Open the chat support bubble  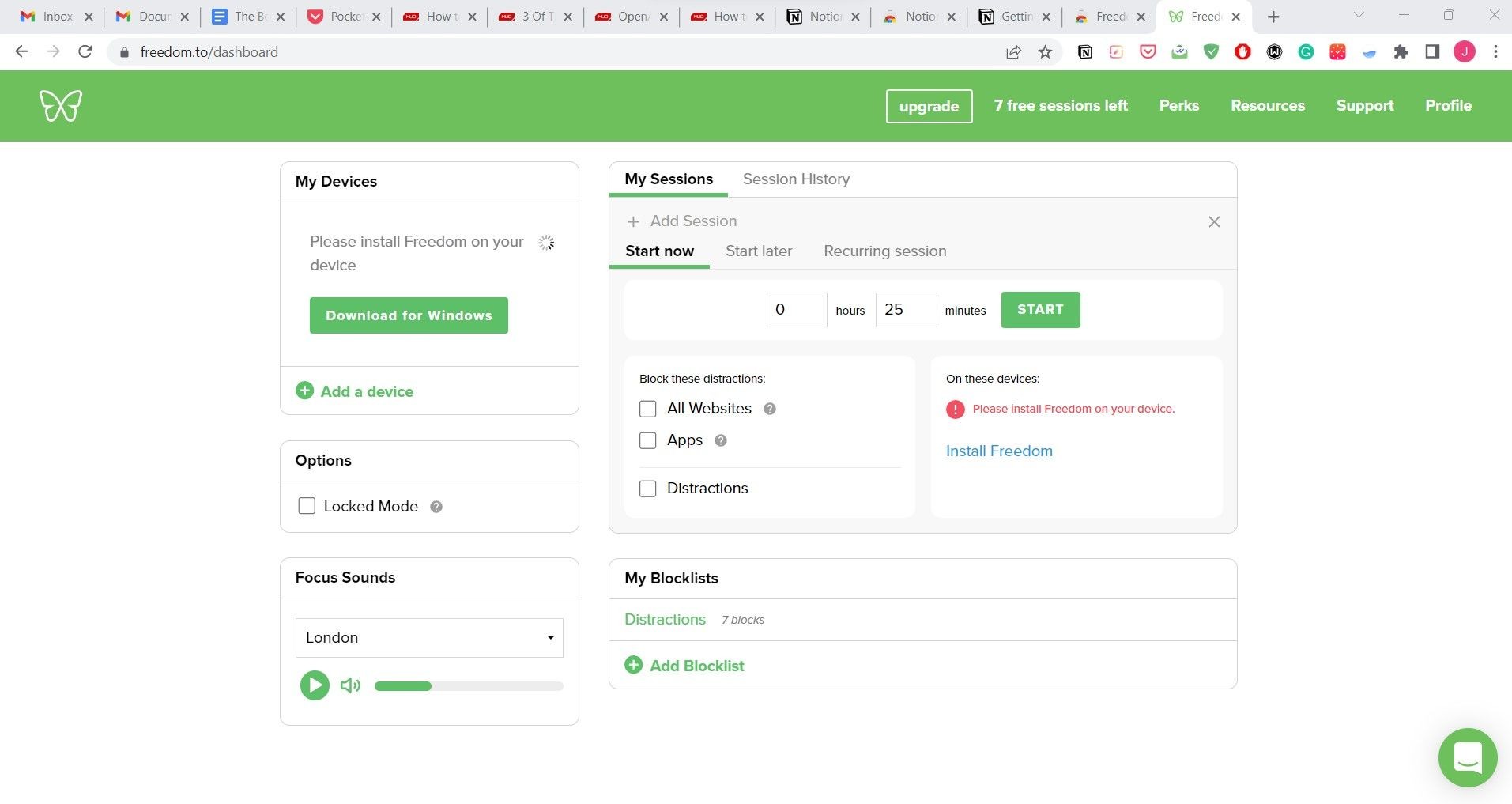point(1468,757)
